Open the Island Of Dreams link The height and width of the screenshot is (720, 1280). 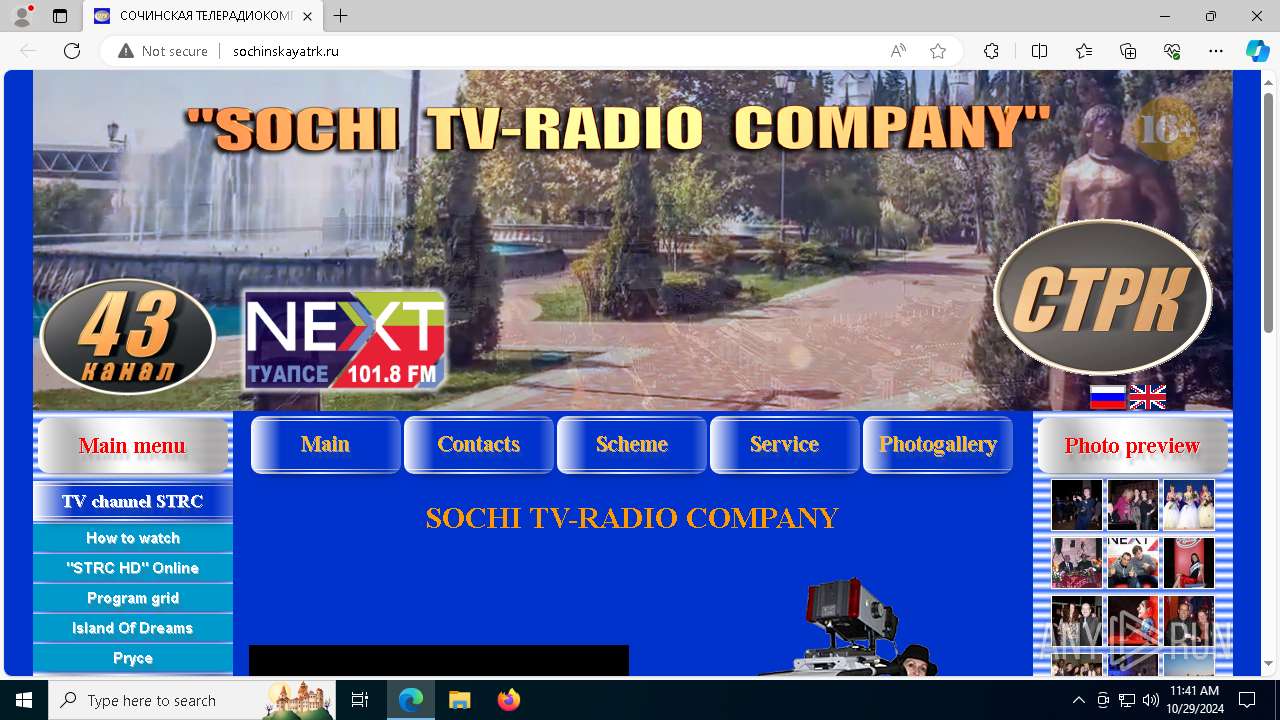[133, 628]
